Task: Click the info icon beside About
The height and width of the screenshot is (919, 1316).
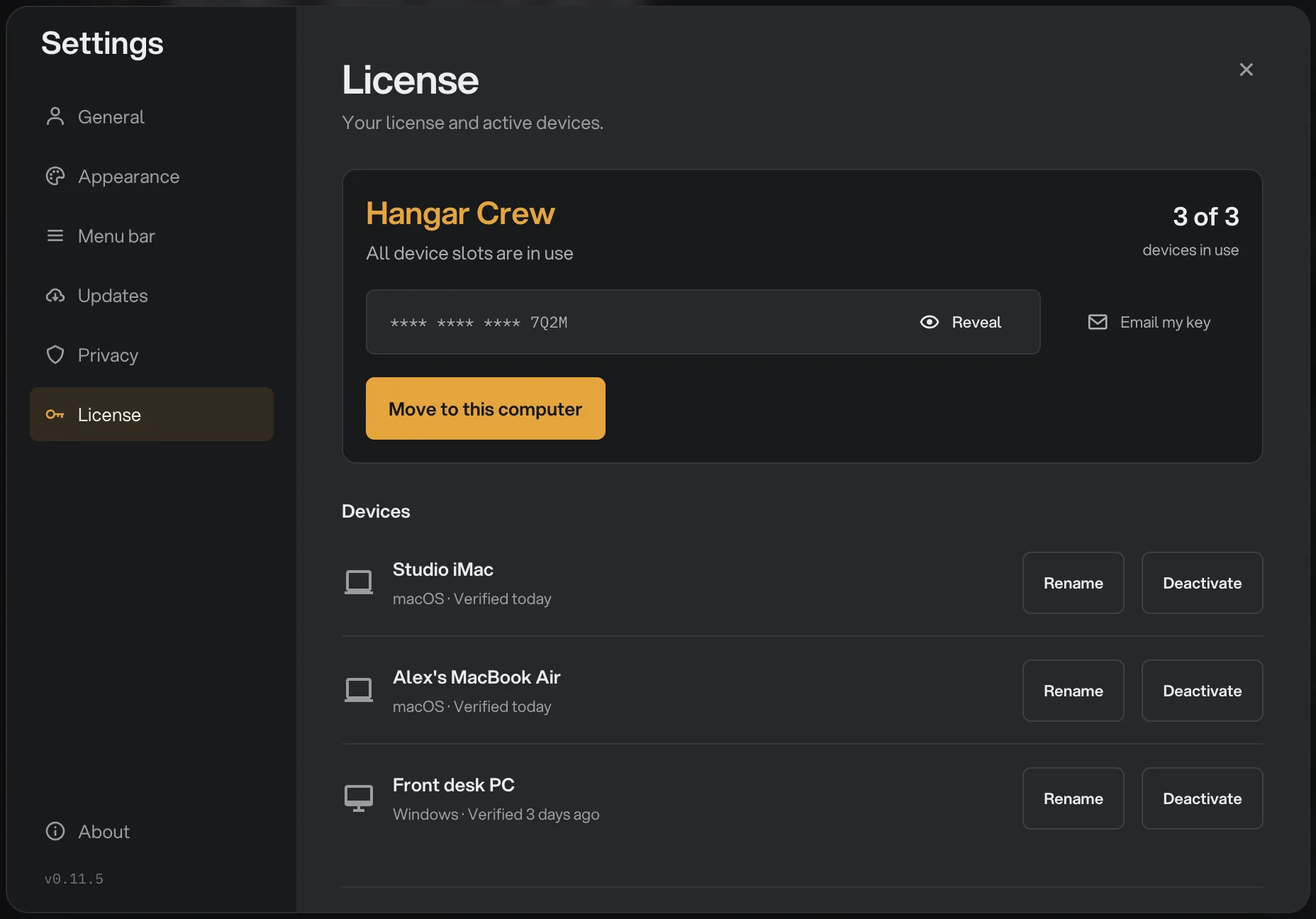Action: click(55, 831)
